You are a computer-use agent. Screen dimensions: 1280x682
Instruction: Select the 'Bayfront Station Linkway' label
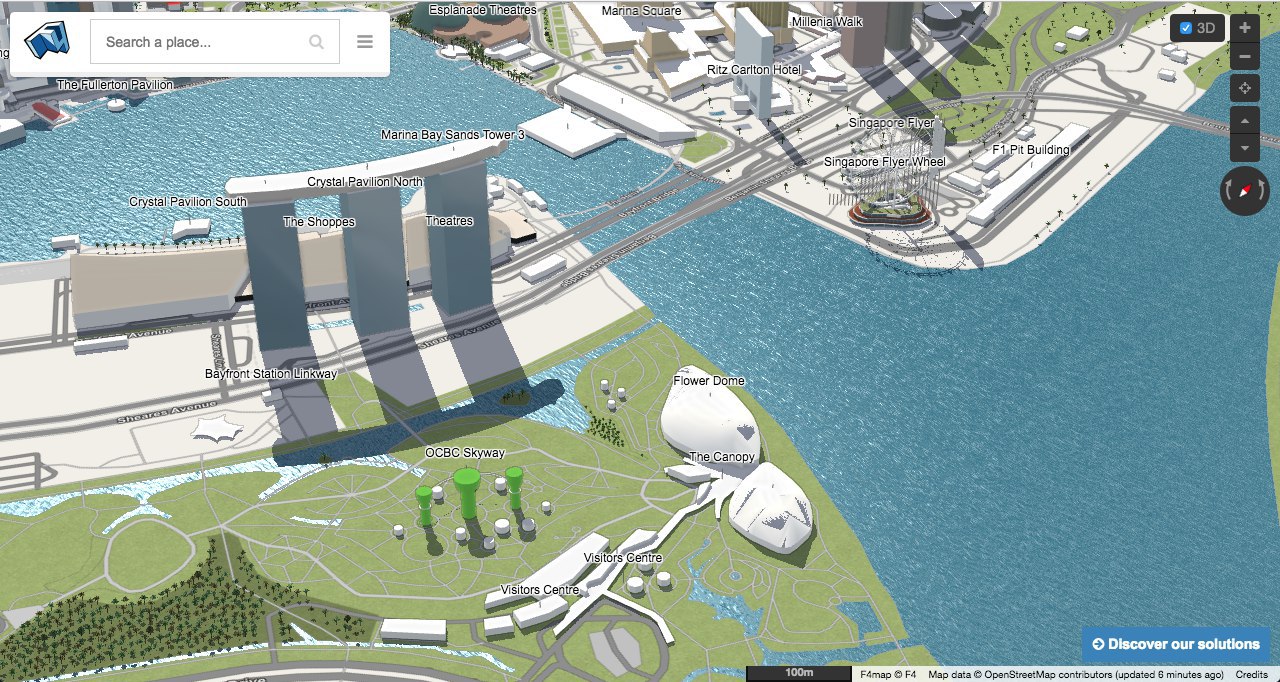(271, 374)
